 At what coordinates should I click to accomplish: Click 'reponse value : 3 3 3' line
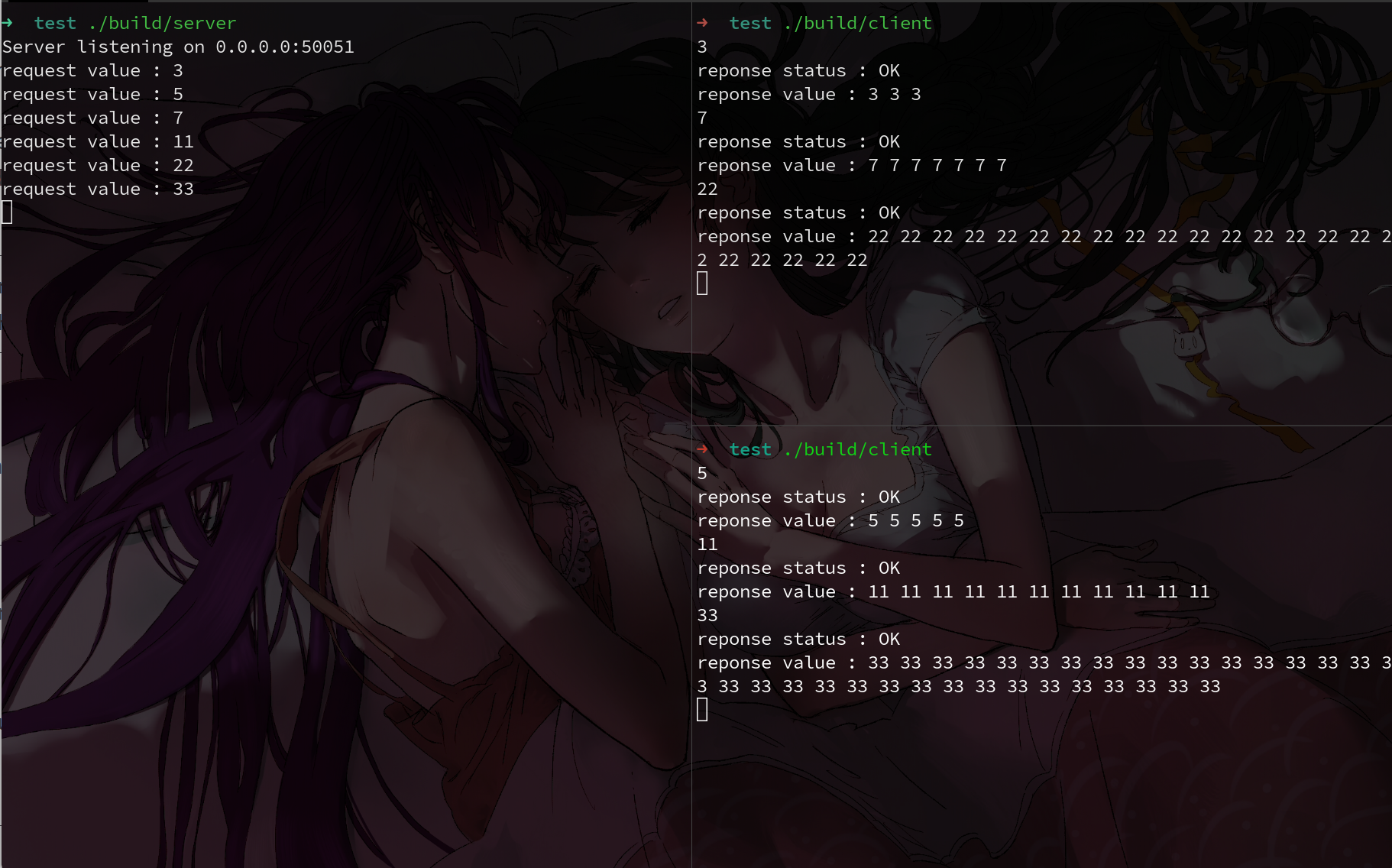point(809,95)
